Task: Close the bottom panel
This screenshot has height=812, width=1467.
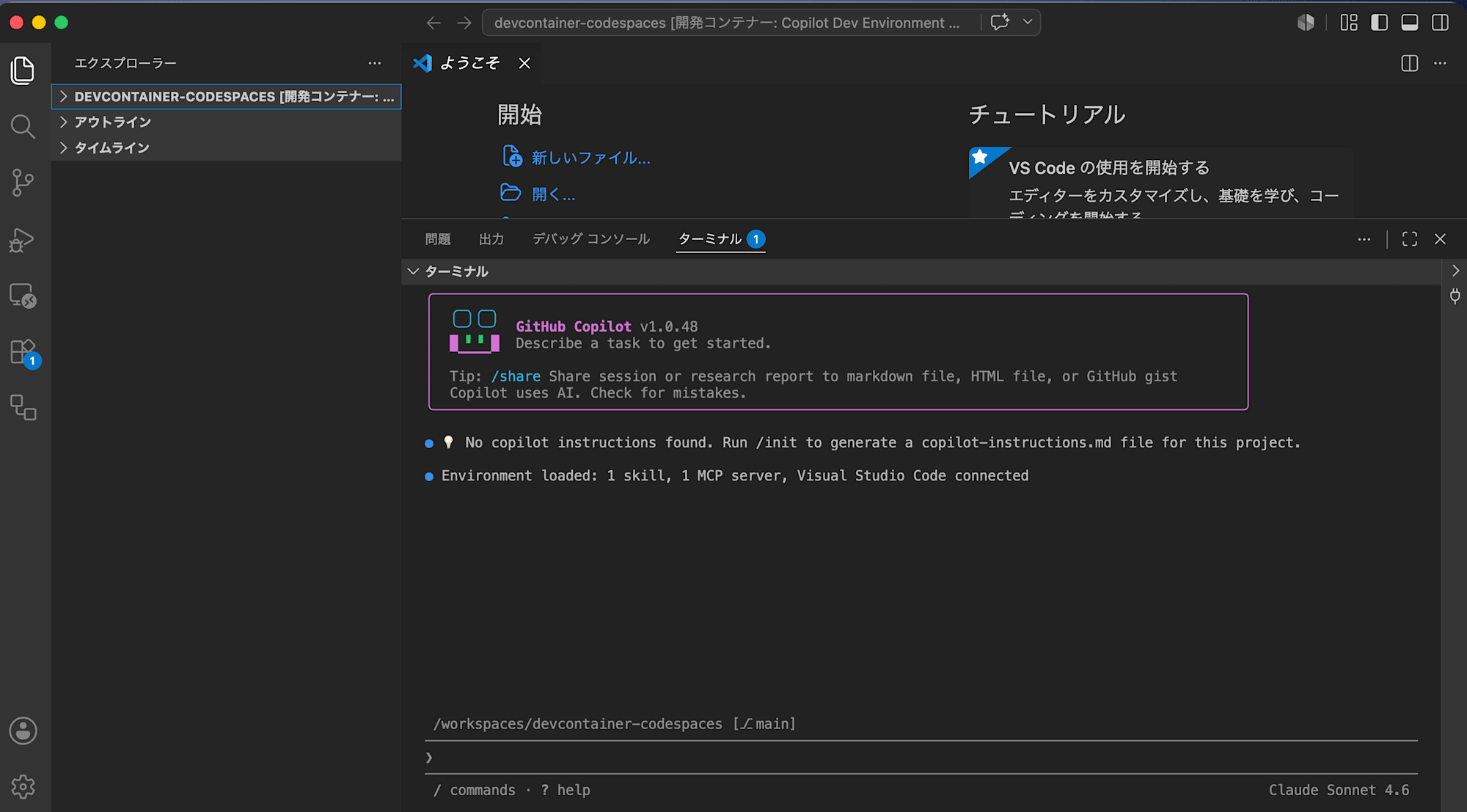Action: pyautogui.click(x=1441, y=239)
